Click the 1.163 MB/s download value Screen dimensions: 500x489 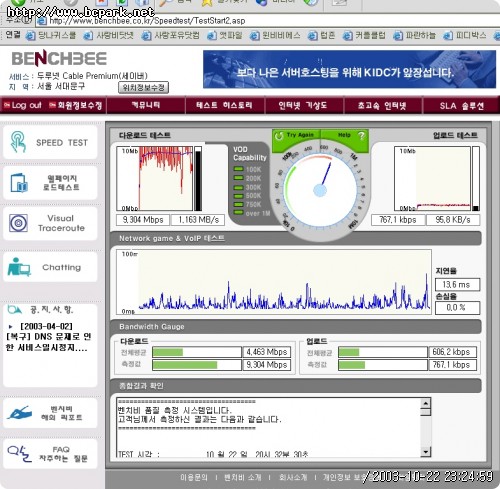click(x=198, y=220)
